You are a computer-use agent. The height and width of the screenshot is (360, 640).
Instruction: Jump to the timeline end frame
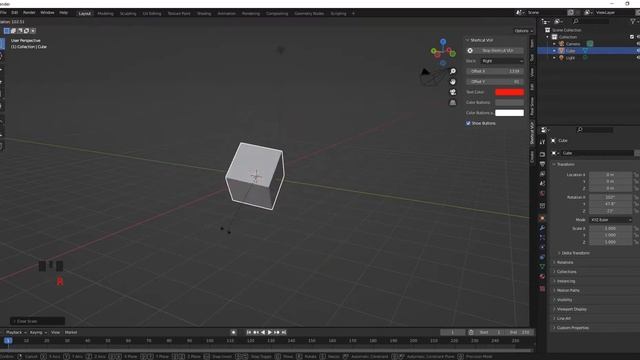[284, 332]
